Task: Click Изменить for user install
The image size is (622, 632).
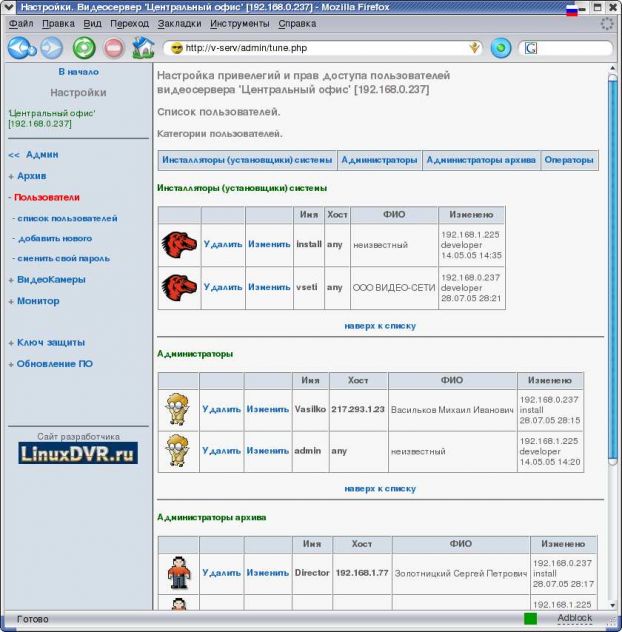Action: pos(269,244)
